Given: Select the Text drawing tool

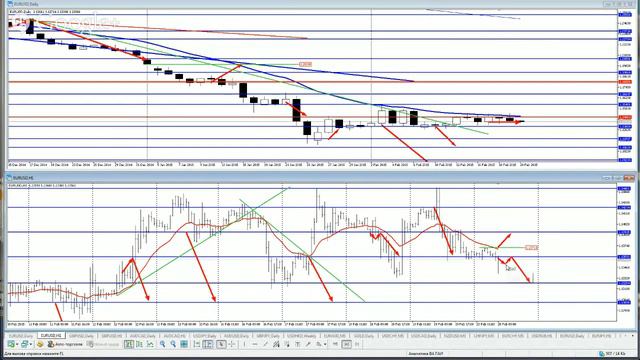Looking at the screenshot, I should coord(298,344).
